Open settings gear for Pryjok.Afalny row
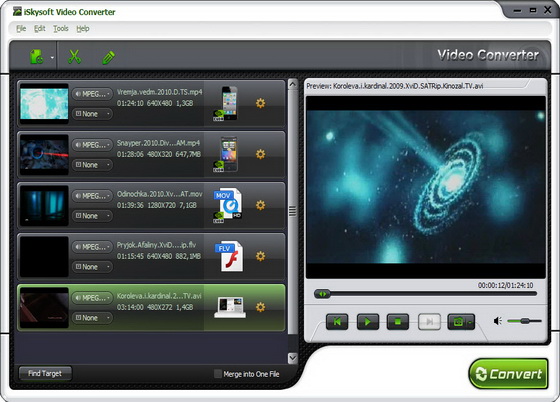Viewport: 560px width, 402px height. 260,256
